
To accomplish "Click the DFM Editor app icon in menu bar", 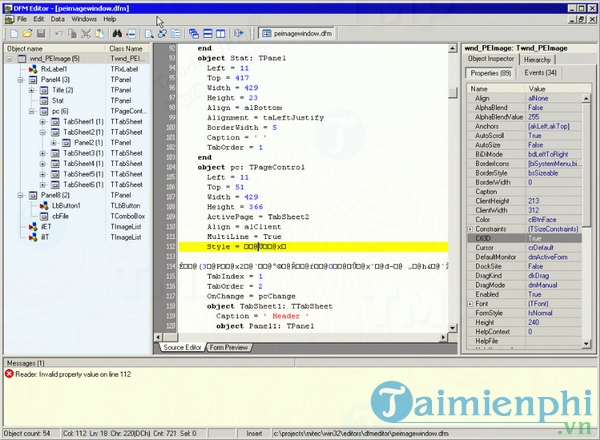I will [9, 19].
